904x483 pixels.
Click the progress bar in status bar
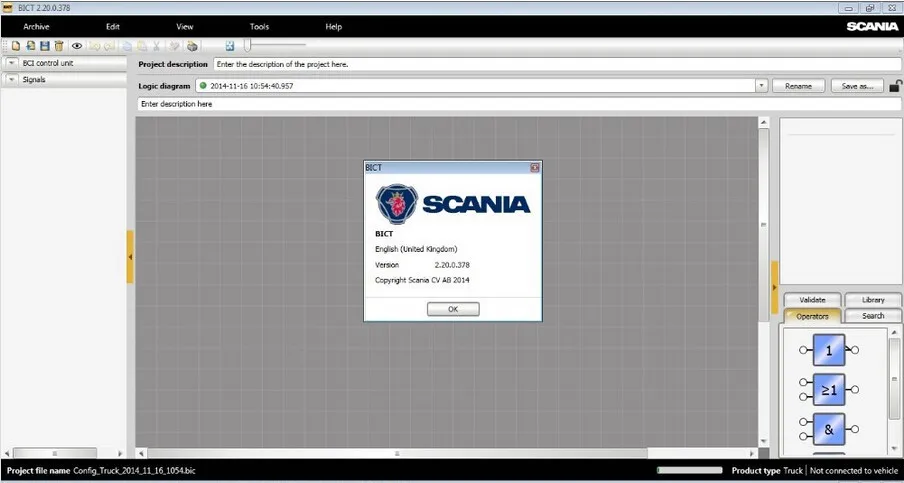690,470
